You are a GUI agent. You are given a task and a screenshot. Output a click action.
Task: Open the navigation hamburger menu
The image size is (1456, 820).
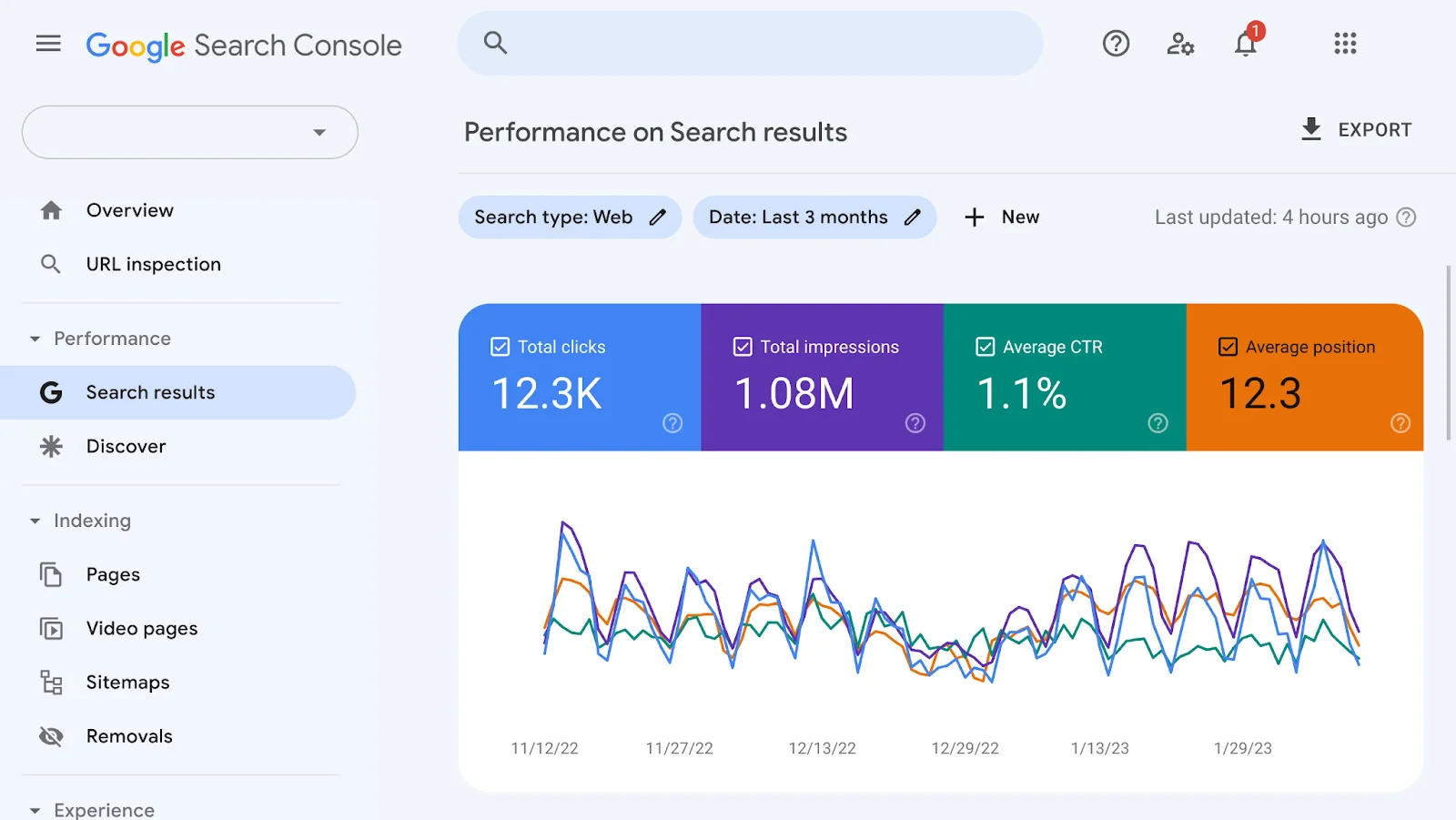(47, 43)
